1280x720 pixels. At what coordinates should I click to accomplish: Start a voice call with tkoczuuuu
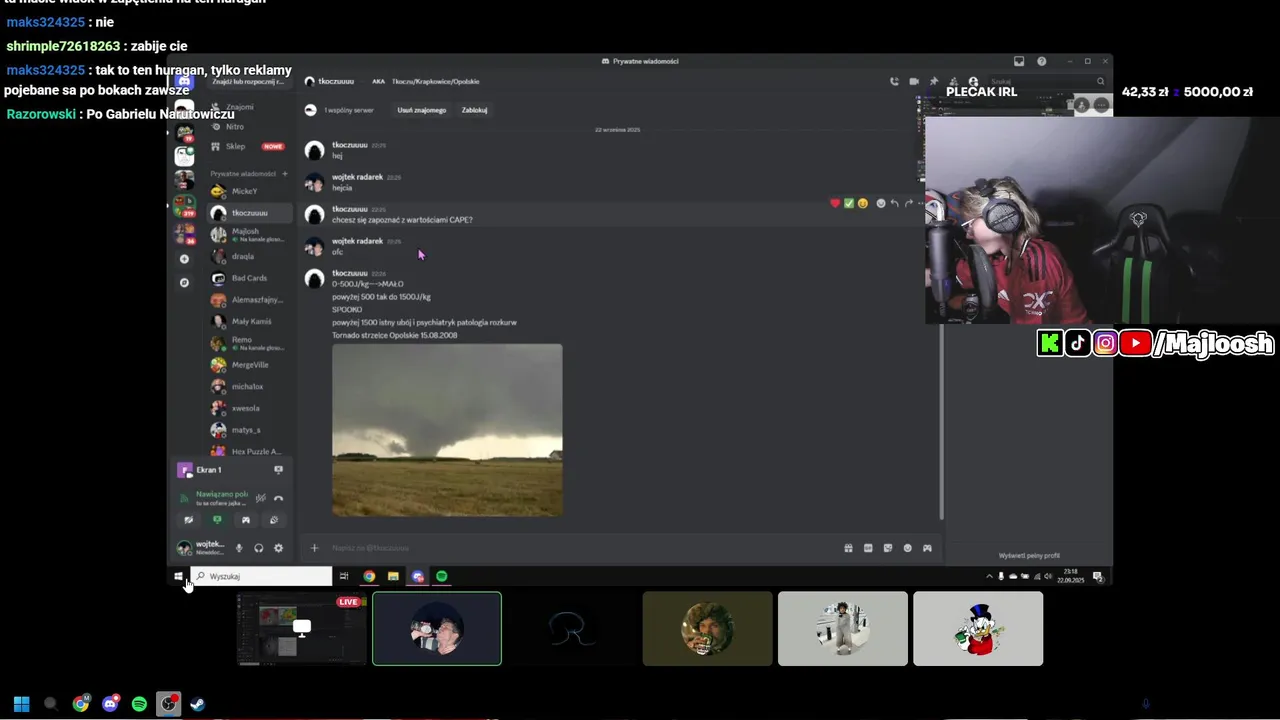click(894, 82)
